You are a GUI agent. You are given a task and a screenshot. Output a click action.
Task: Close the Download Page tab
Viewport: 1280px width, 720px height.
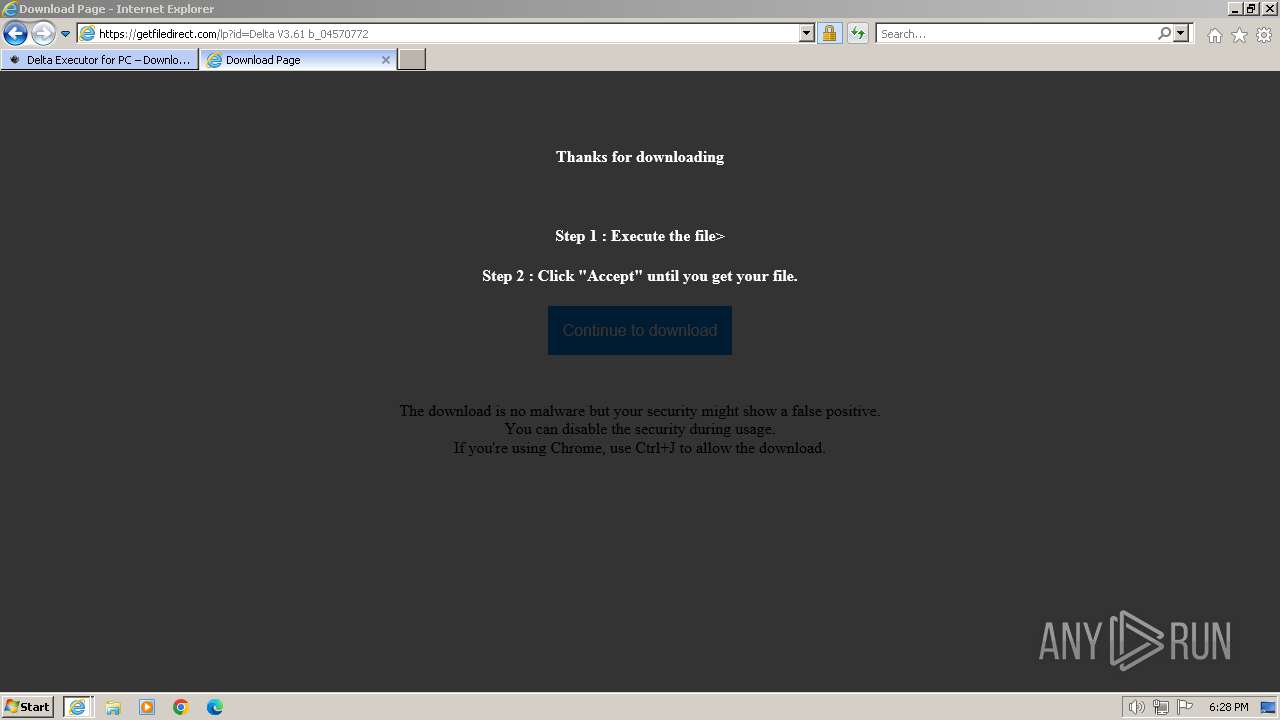click(386, 60)
